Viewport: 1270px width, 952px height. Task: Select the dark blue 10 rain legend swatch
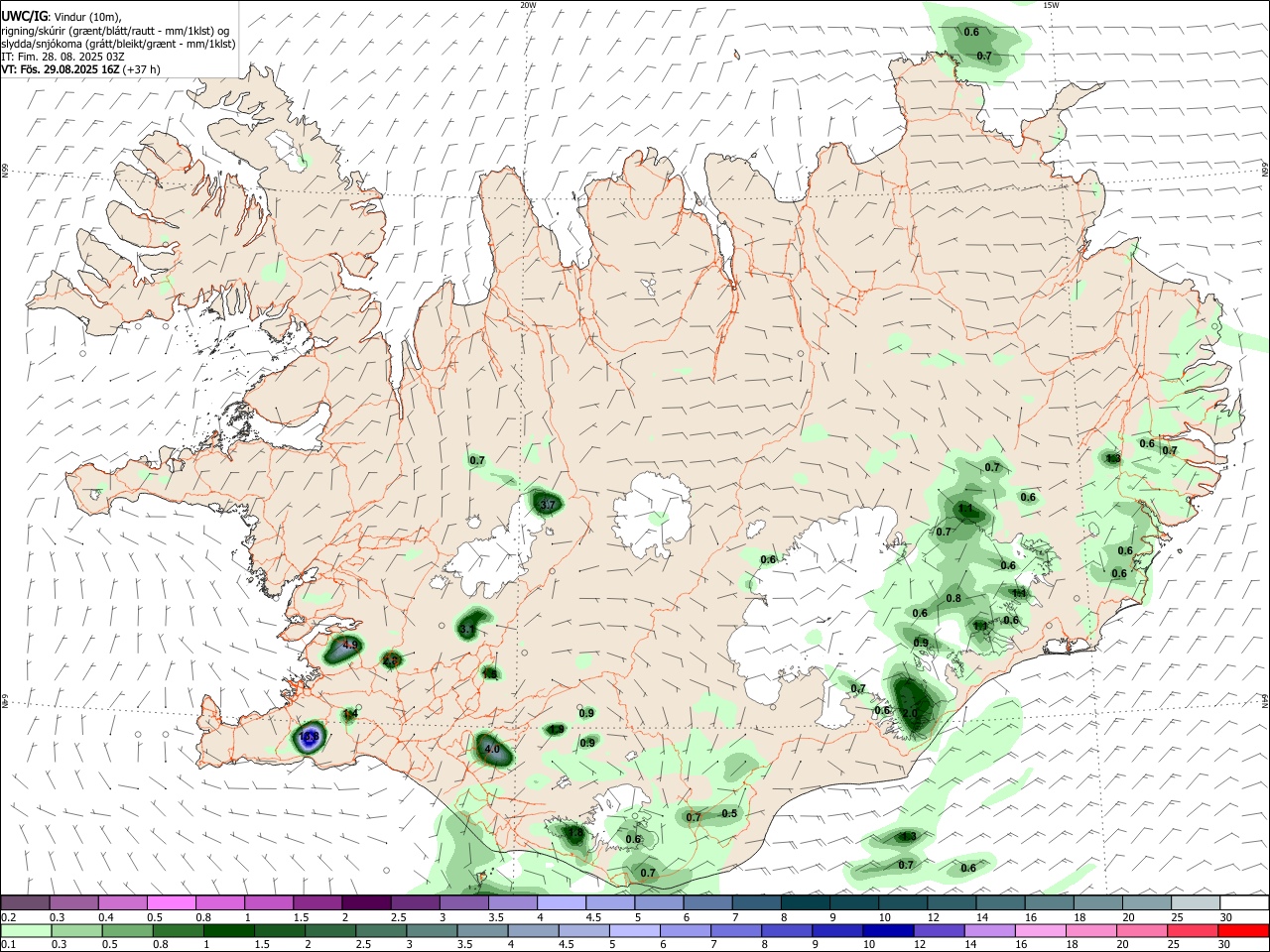pos(887,930)
